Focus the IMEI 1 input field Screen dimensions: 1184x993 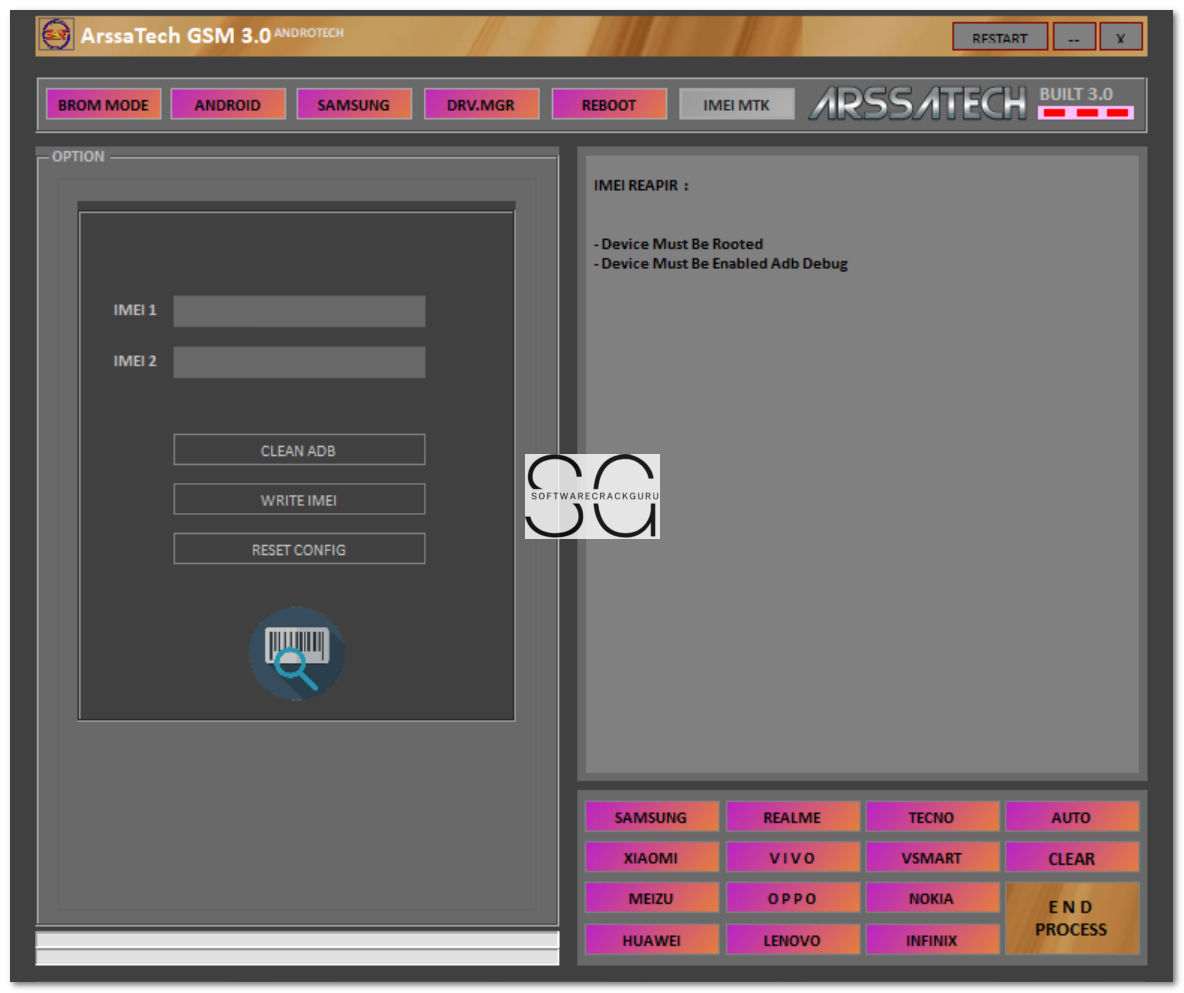tap(299, 311)
